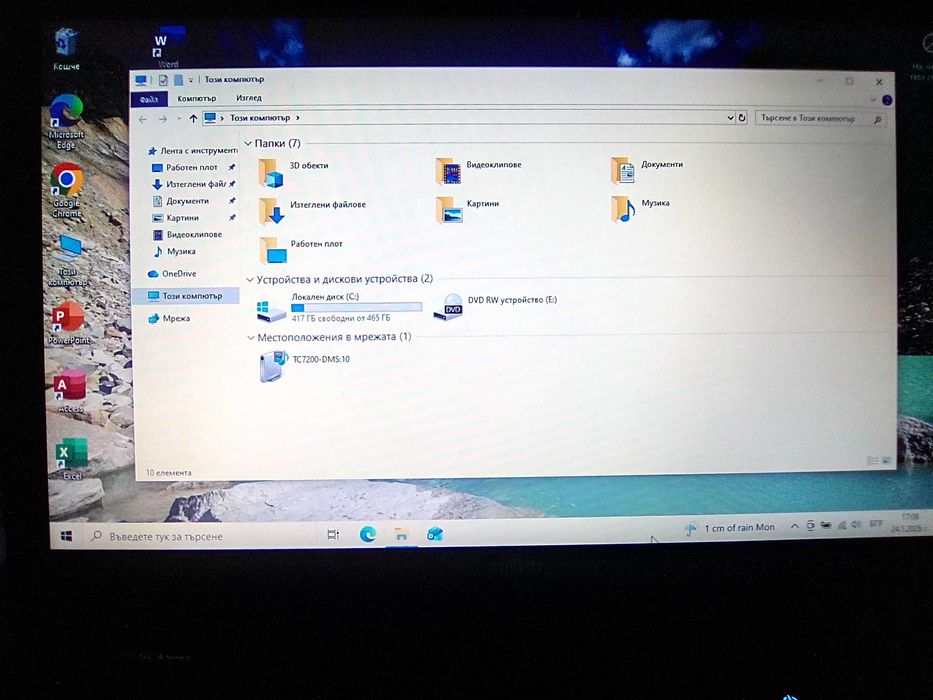Open the '1 cm of rain Mon' weather widget
Image resolution: width=933 pixels, height=700 pixels.
point(730,528)
